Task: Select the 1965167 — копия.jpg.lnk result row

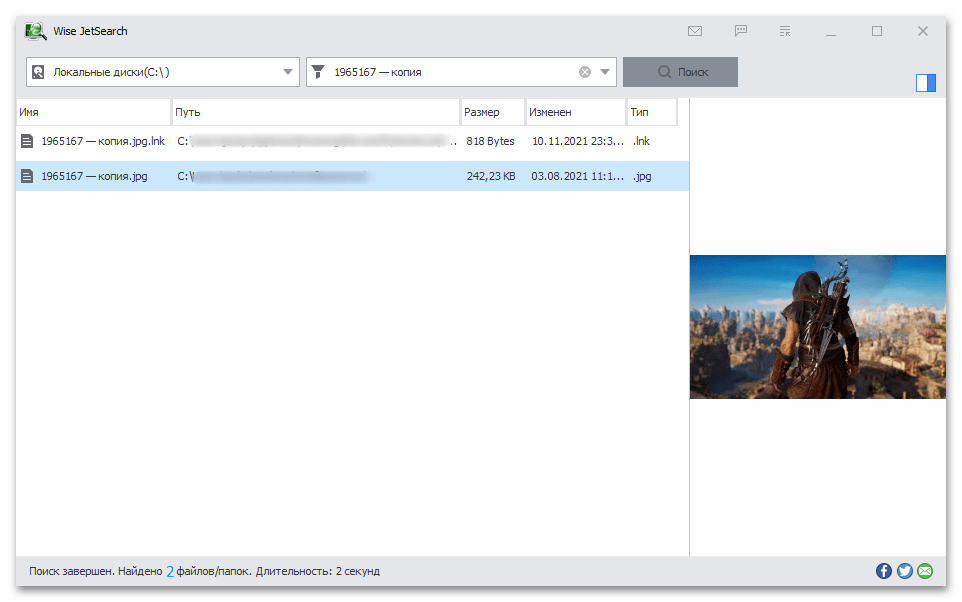Action: (x=102, y=142)
